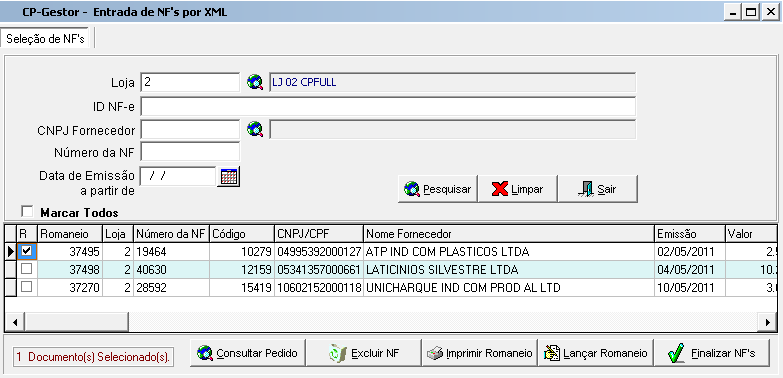Focus the ID NF-e input field
The image size is (783, 378).
[x=388, y=106]
